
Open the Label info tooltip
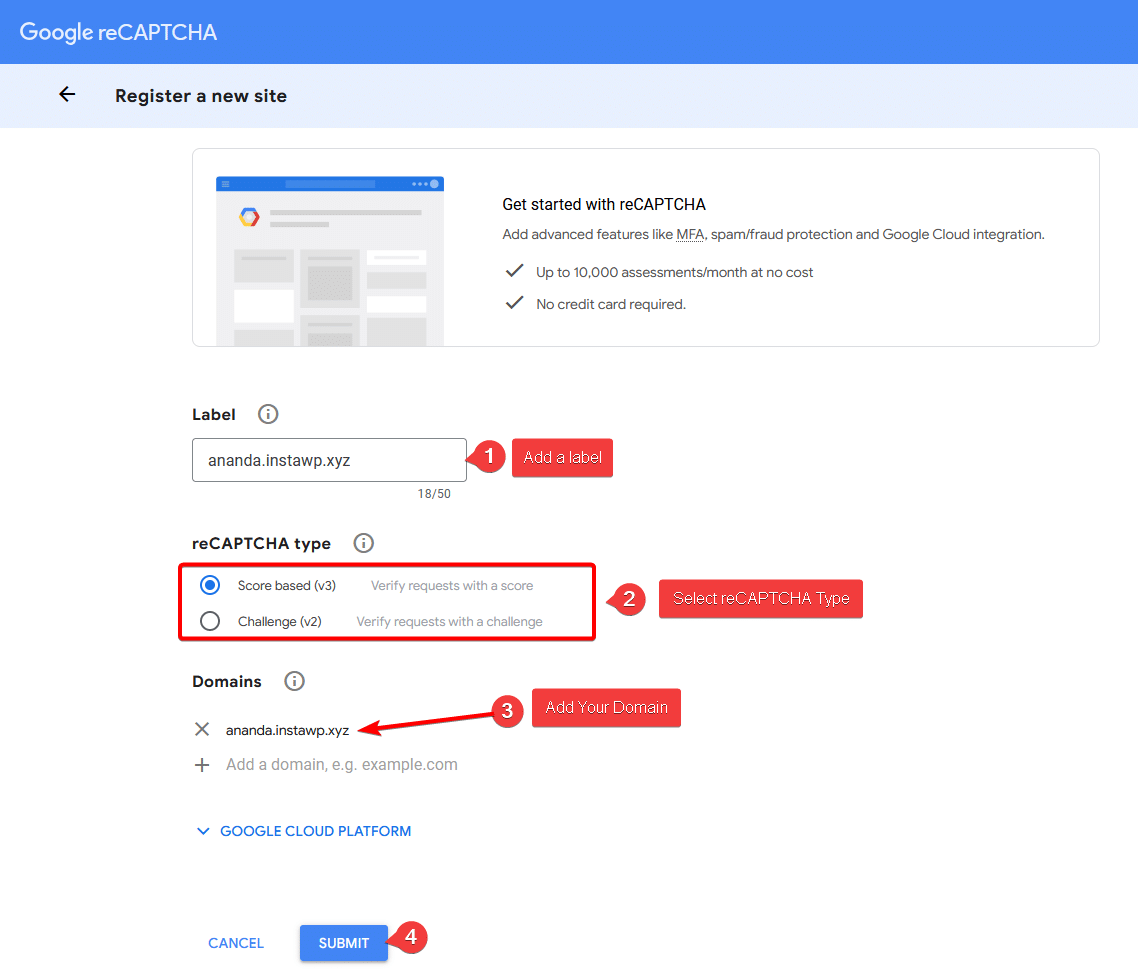click(x=267, y=413)
